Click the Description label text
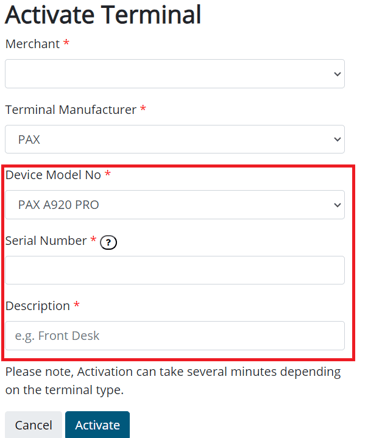Screen dimensions: 368x438 (x=38, y=306)
